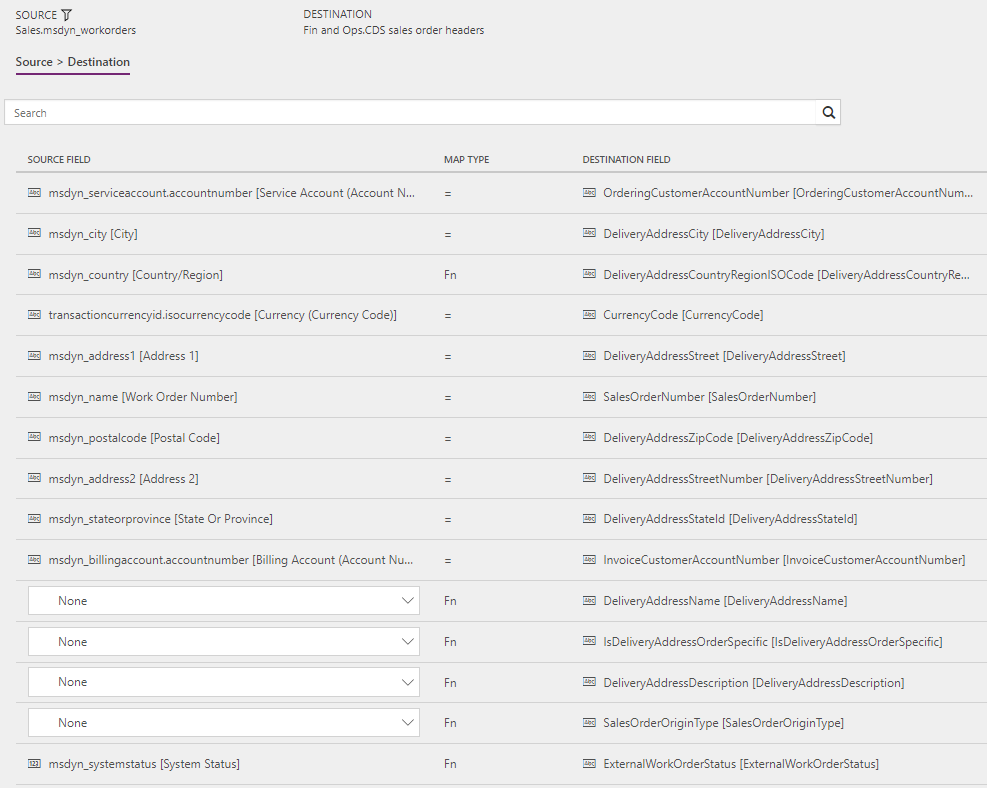This screenshot has width=987, height=788.
Task: Click the field type icon beside msdyn_serviceaccount.accountnumber
Action: [x=35, y=193]
